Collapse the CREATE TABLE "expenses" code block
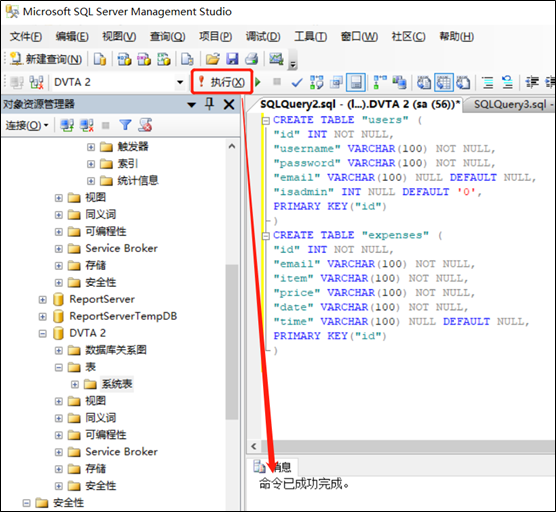The image size is (556, 512). [266, 236]
